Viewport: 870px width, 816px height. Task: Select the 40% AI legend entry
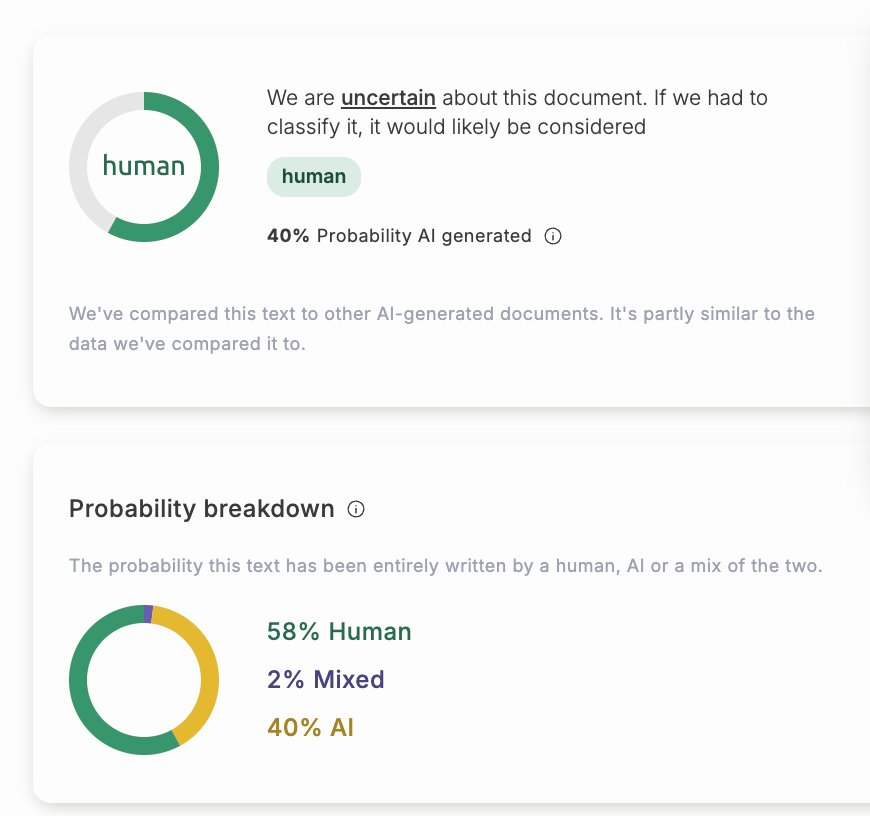(x=311, y=727)
